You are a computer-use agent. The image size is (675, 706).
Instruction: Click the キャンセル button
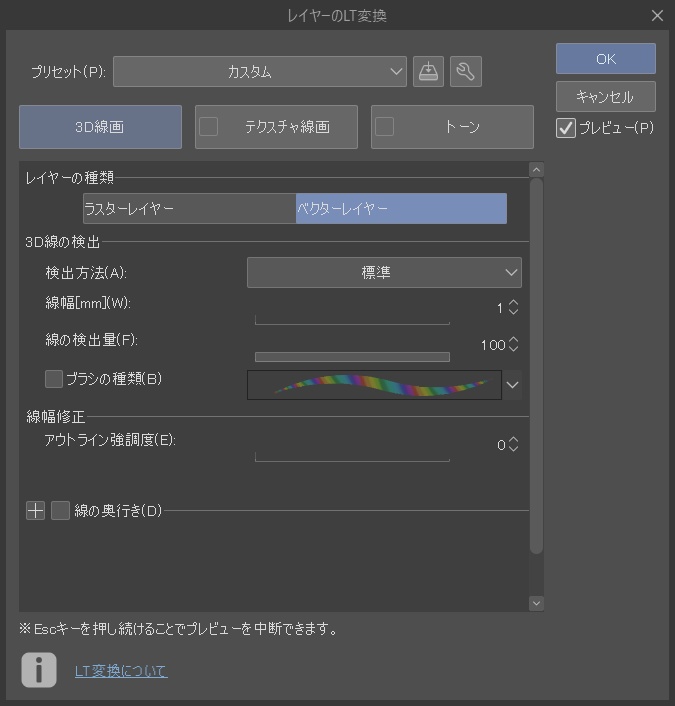(x=606, y=96)
